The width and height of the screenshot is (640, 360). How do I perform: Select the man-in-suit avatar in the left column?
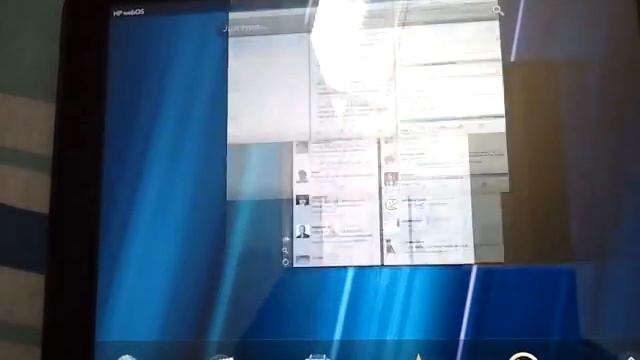[302, 231]
